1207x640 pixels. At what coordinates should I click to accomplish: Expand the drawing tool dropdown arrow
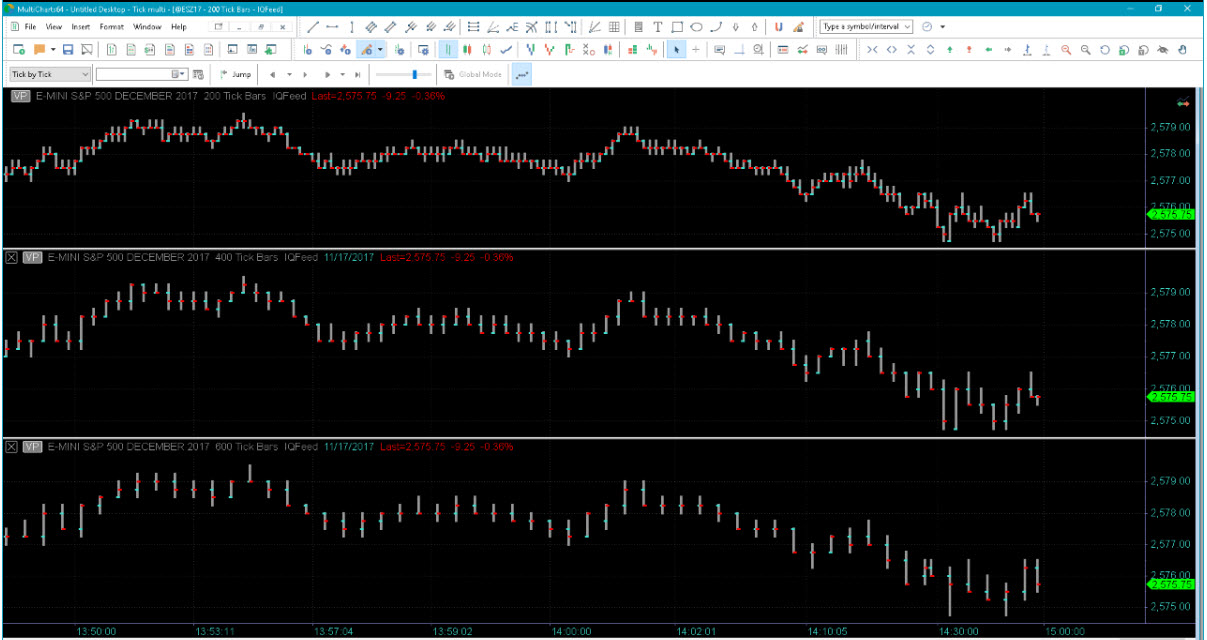click(380, 49)
